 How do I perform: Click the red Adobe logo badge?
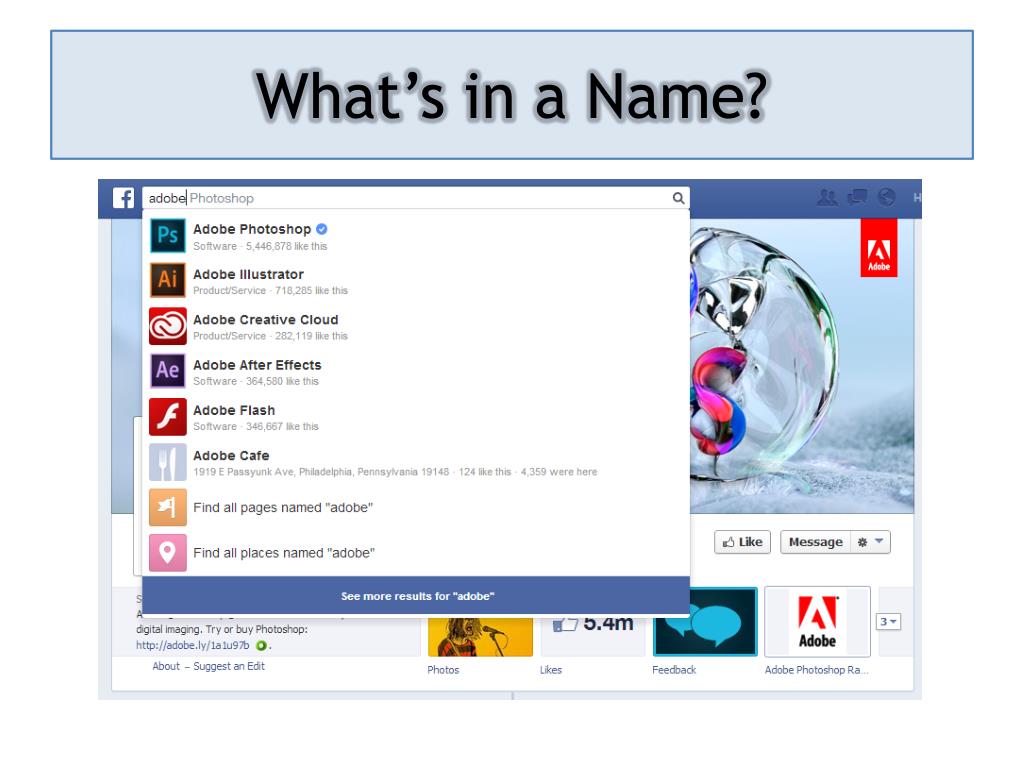point(879,248)
